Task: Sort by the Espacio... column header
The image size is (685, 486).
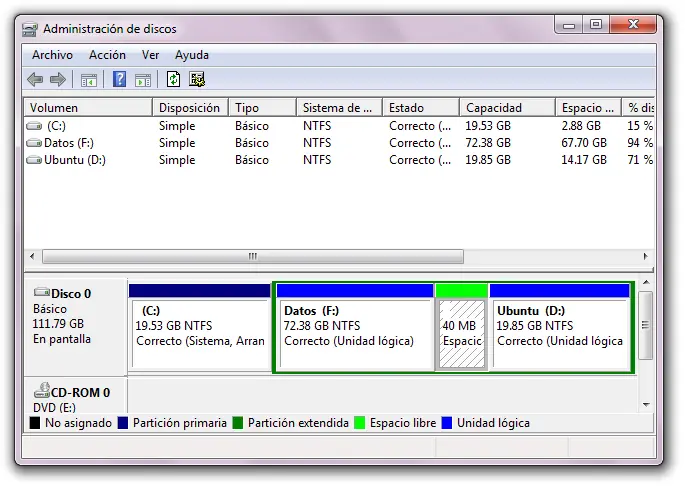Action: point(588,108)
